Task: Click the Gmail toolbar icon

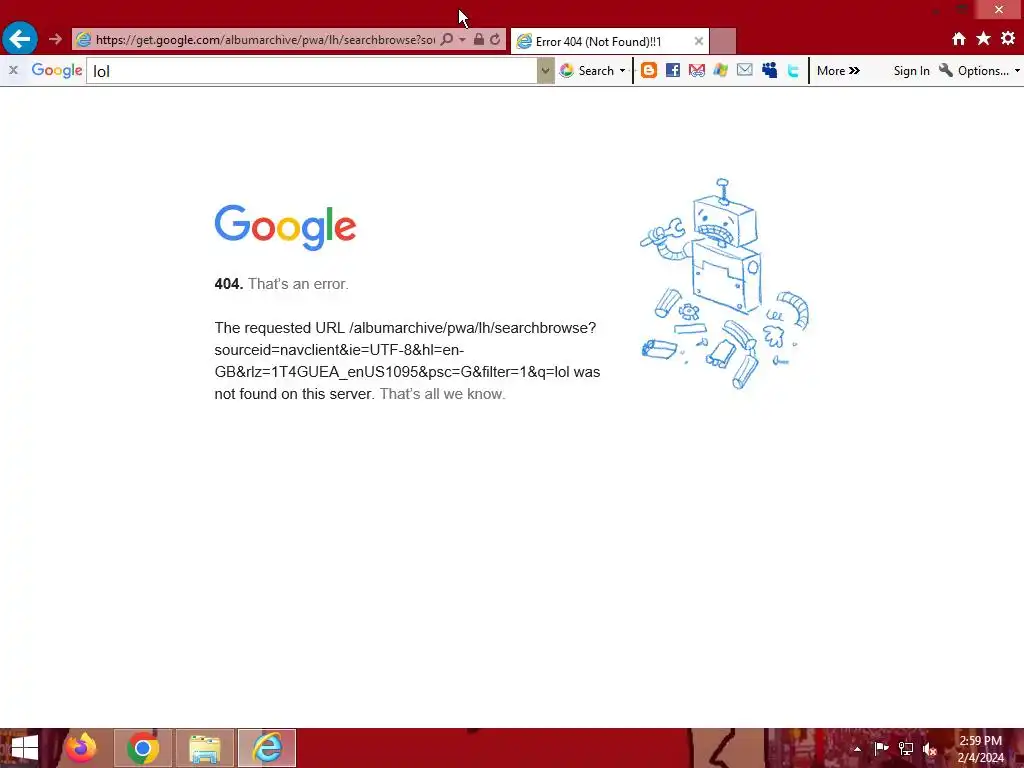Action: click(697, 70)
